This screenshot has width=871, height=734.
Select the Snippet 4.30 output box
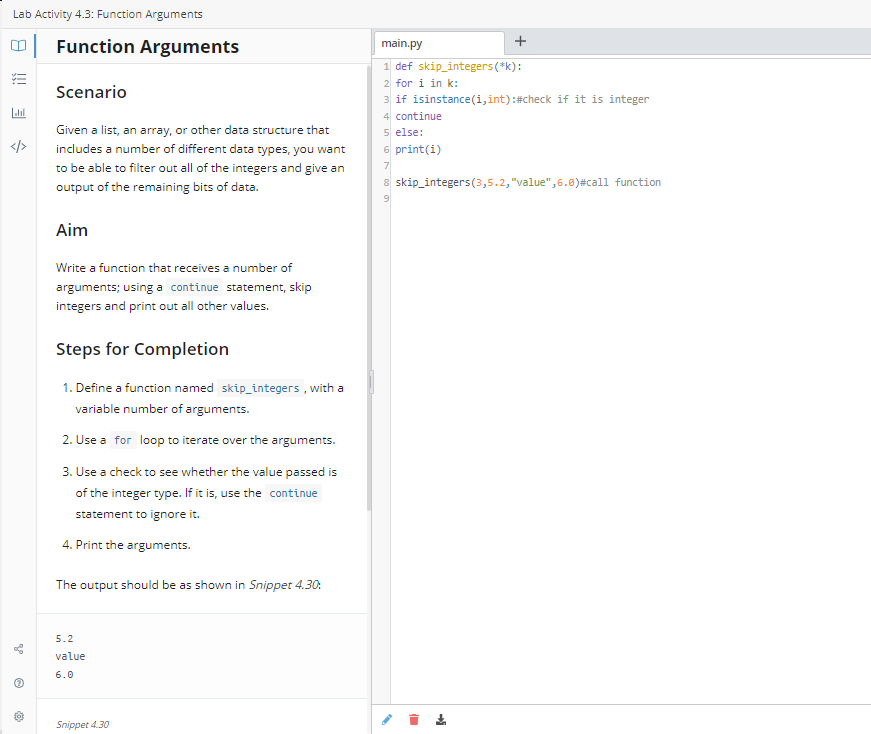200,655
